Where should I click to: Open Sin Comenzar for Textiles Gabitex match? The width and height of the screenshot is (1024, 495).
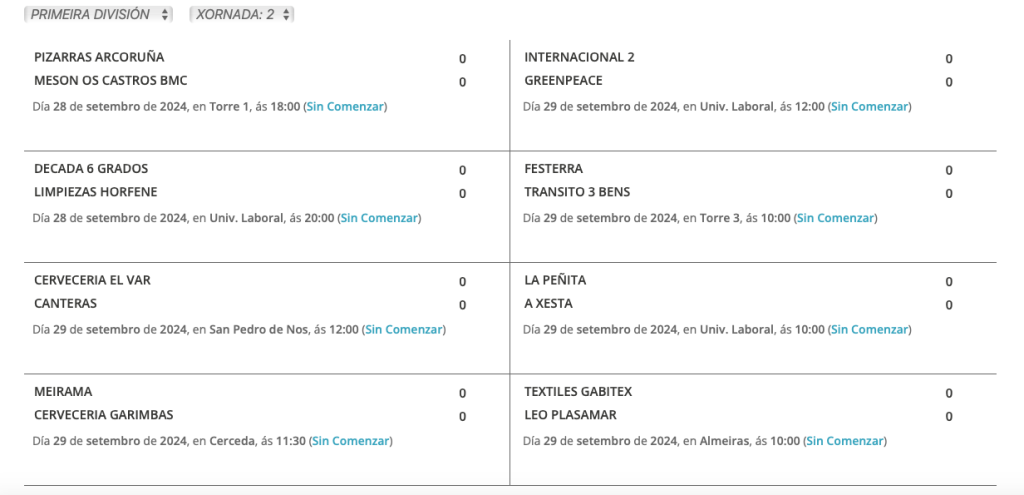click(845, 440)
